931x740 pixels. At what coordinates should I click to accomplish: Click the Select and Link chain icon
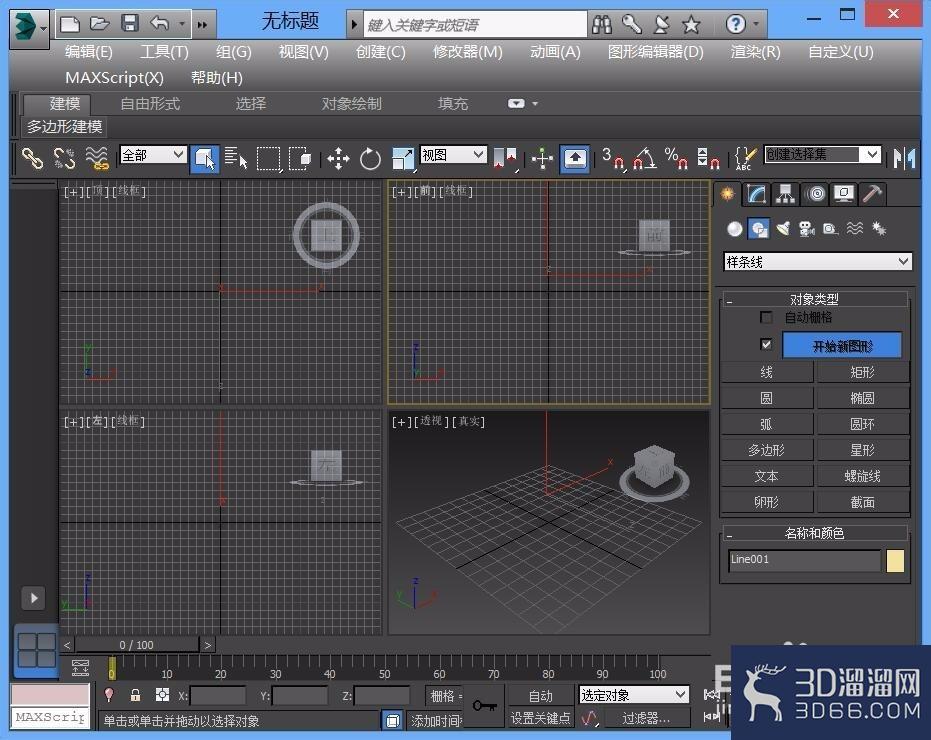32,159
